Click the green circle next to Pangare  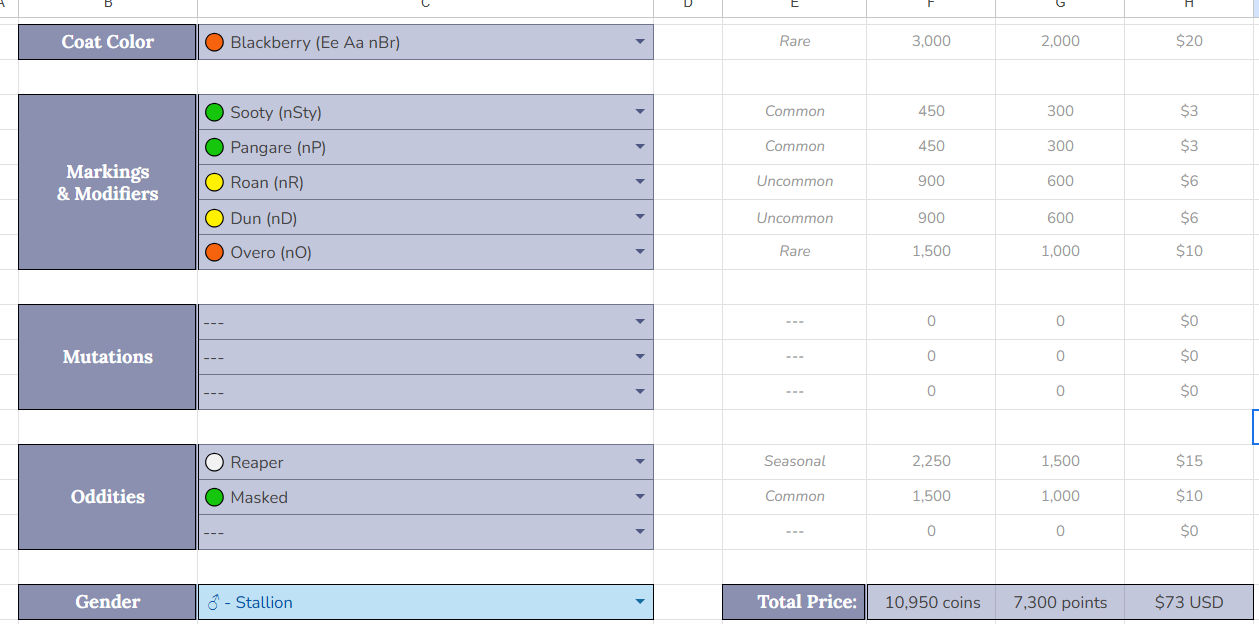pos(214,147)
